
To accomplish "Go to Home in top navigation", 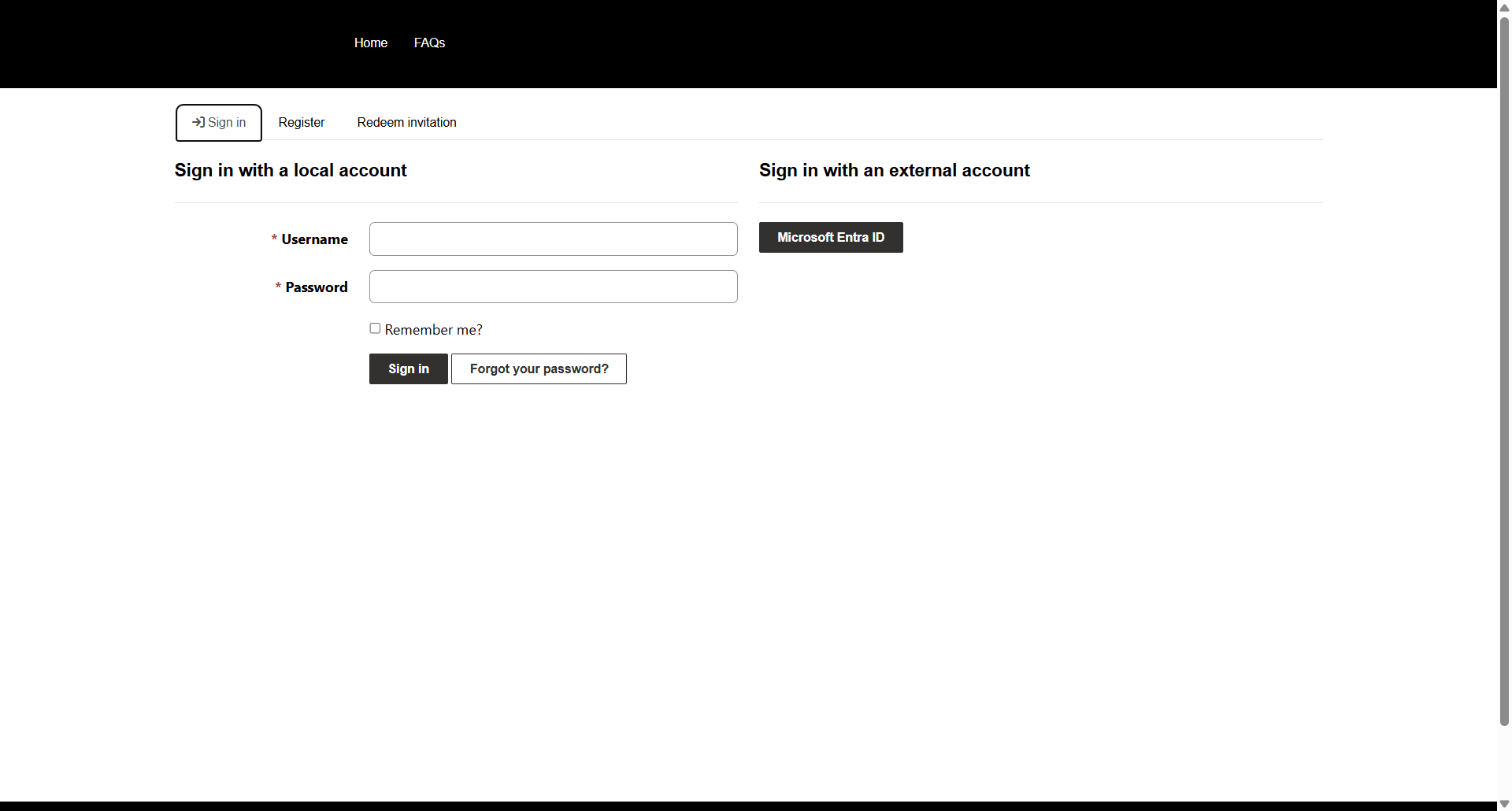I will (x=371, y=43).
